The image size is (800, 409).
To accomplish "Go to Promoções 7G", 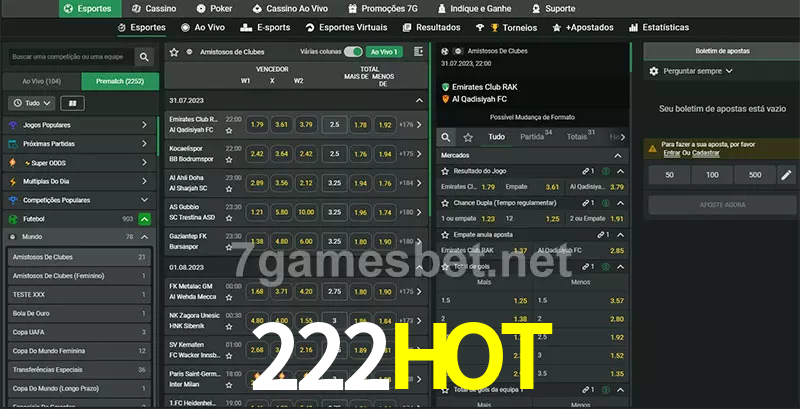I will click(x=384, y=9).
